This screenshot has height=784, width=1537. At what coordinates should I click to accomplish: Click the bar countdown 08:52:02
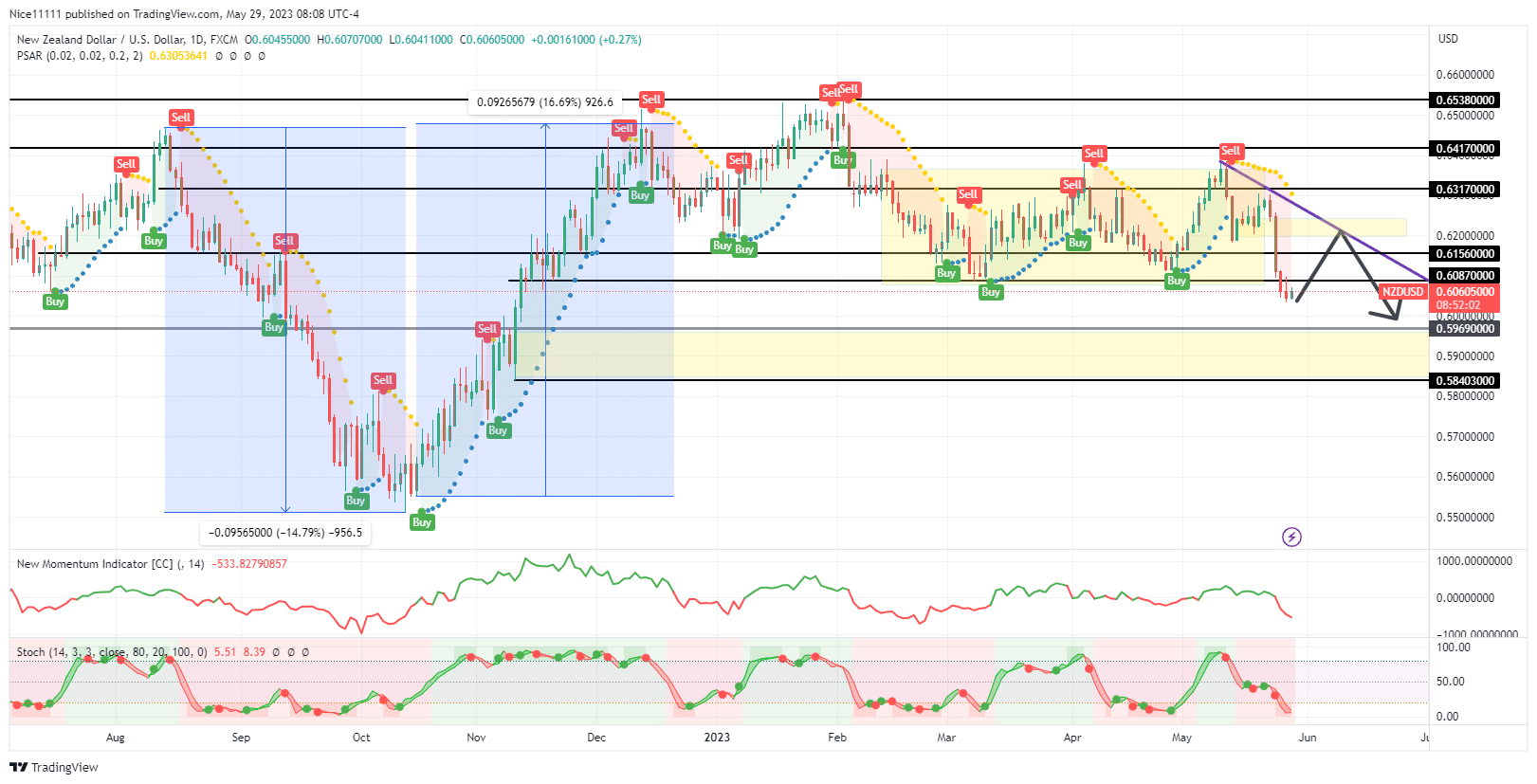(x=1458, y=305)
